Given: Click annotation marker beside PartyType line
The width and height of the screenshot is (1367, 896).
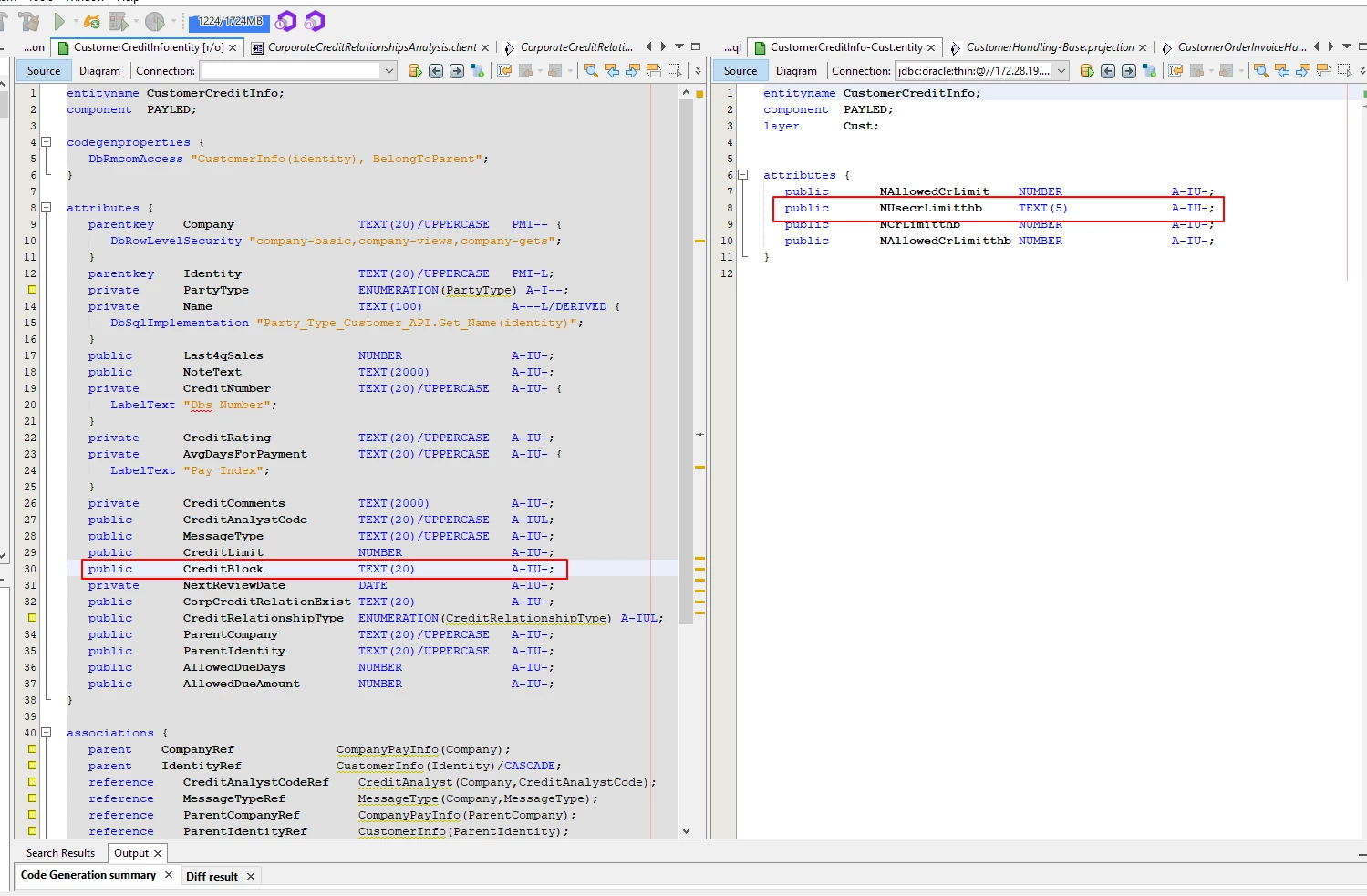Looking at the screenshot, I should pyautogui.click(x=32, y=290).
